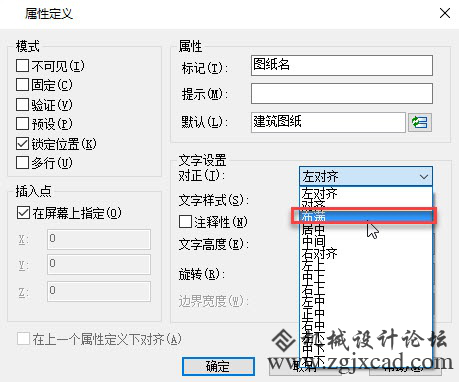Click the 旋转(R) label
The width and height of the screenshot is (460, 383).
pyautogui.click(x=202, y=274)
